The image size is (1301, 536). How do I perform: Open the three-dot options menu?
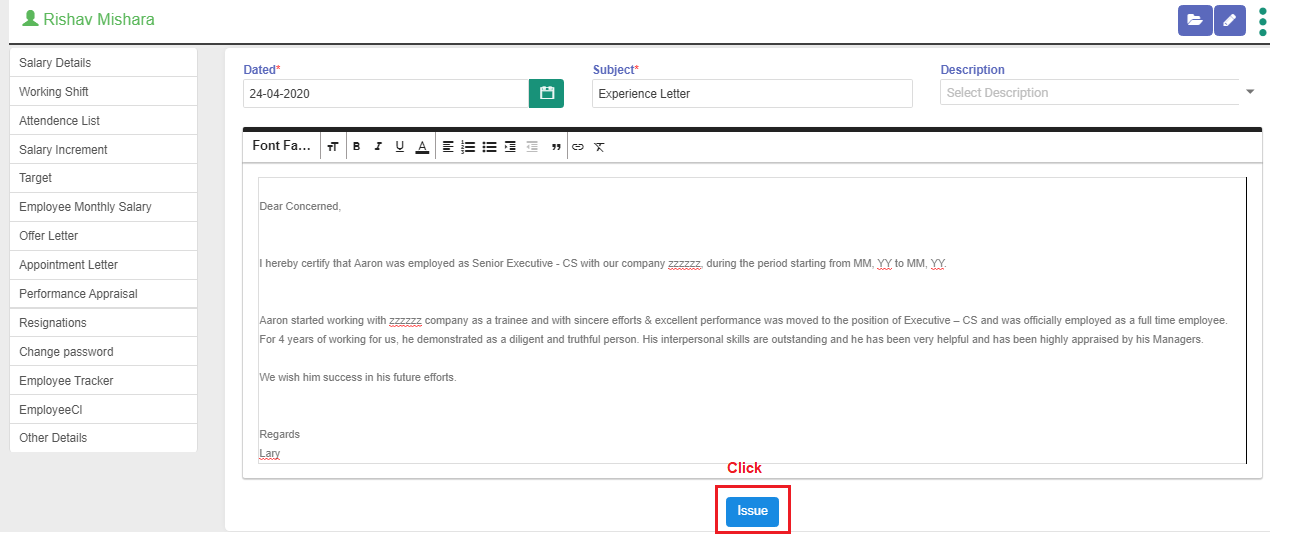click(1263, 21)
